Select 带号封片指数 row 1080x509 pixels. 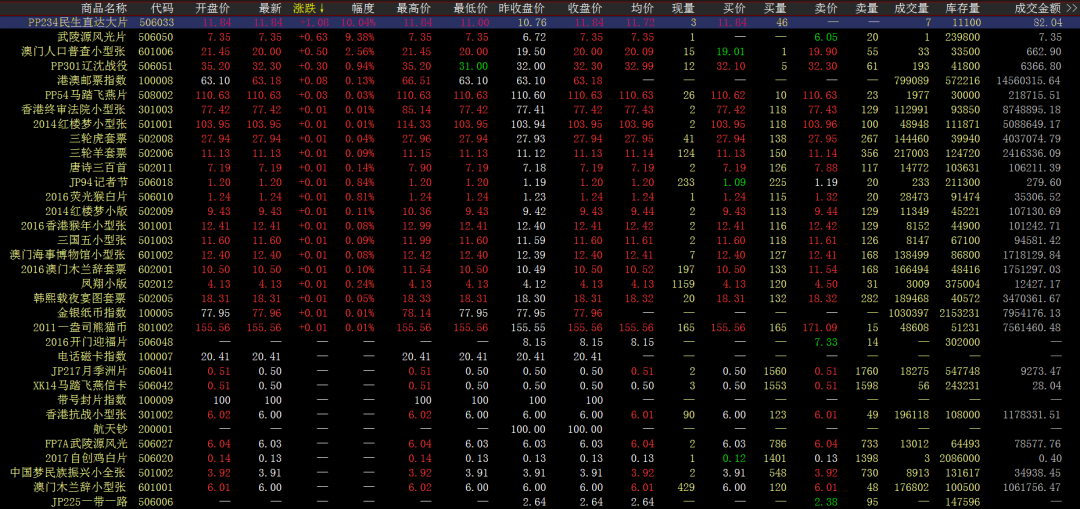[x=540, y=400]
